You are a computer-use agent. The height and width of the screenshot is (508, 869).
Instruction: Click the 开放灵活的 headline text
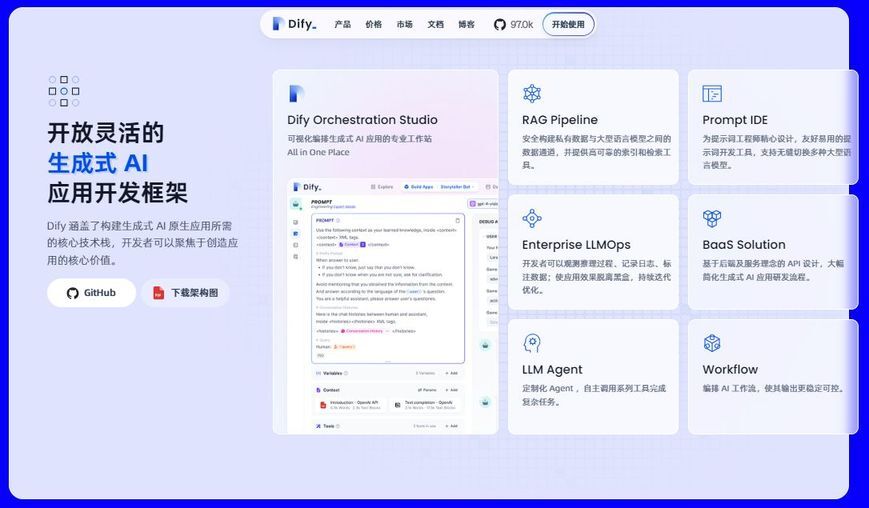105,133
